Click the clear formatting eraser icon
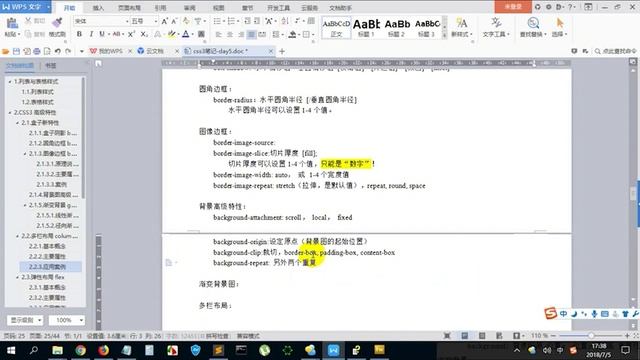Image resolution: width=640 pixels, height=360 pixels. tap(186, 21)
